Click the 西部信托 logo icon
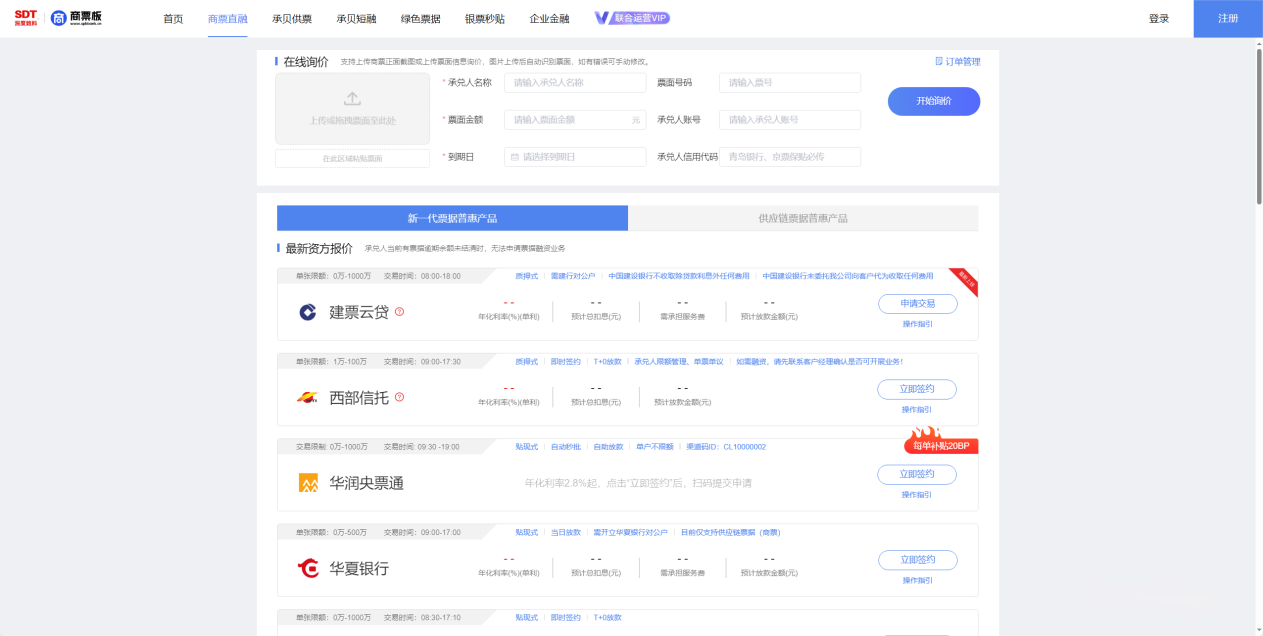This screenshot has width=1263, height=636. [308, 397]
